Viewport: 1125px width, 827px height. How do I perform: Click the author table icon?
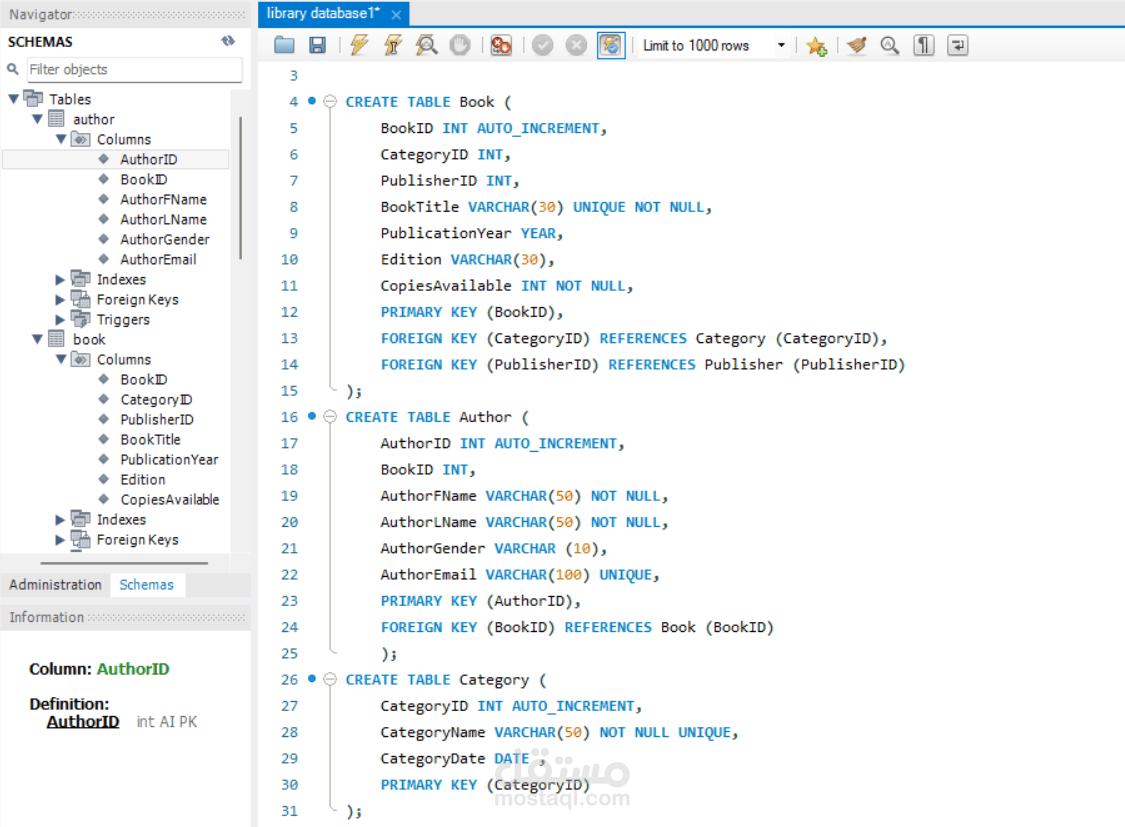click(56, 118)
